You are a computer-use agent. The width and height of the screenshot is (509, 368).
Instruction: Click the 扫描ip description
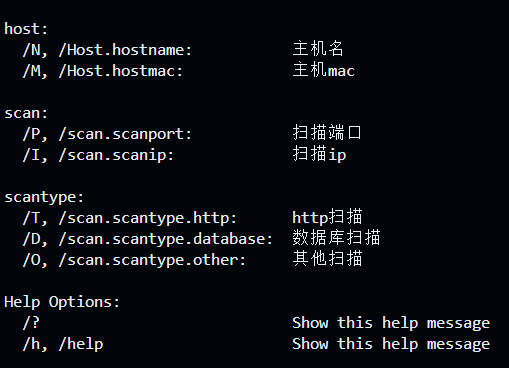click(319, 154)
